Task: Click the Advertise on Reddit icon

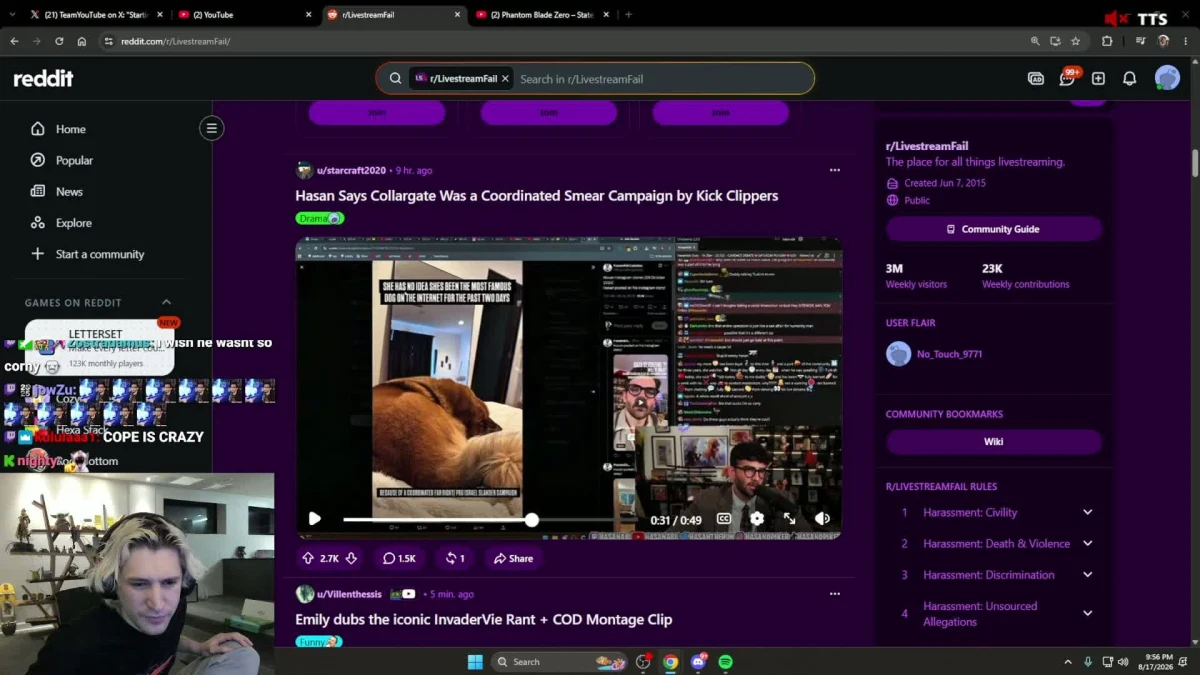Action: pos(1036,78)
